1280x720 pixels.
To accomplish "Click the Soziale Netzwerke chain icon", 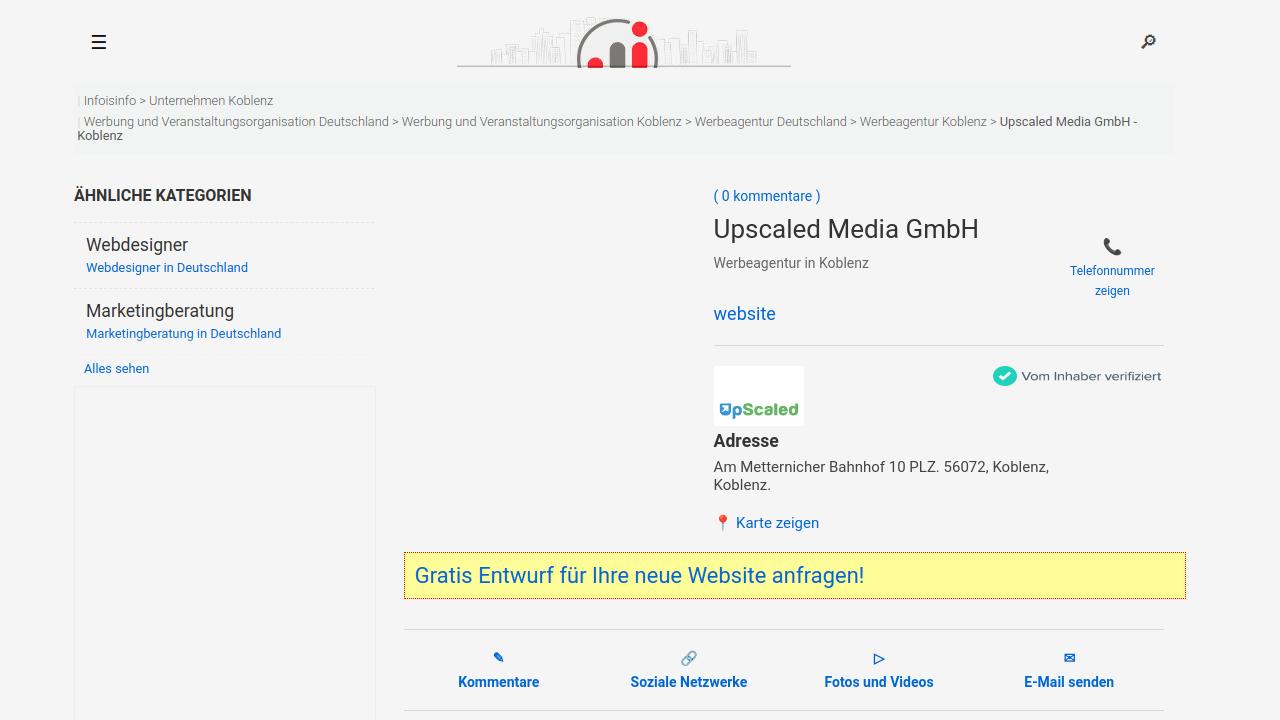I will (689, 658).
